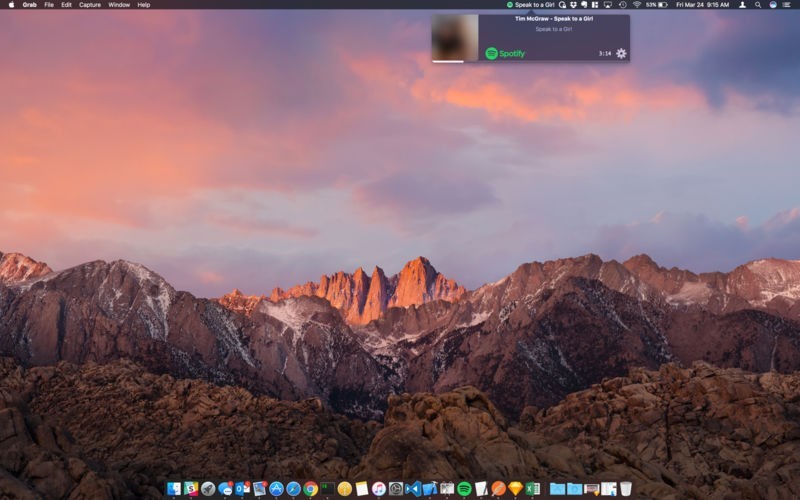Viewport: 800px width, 500px height.
Task: Launch iTunes from the Dock
Action: pos(379,489)
